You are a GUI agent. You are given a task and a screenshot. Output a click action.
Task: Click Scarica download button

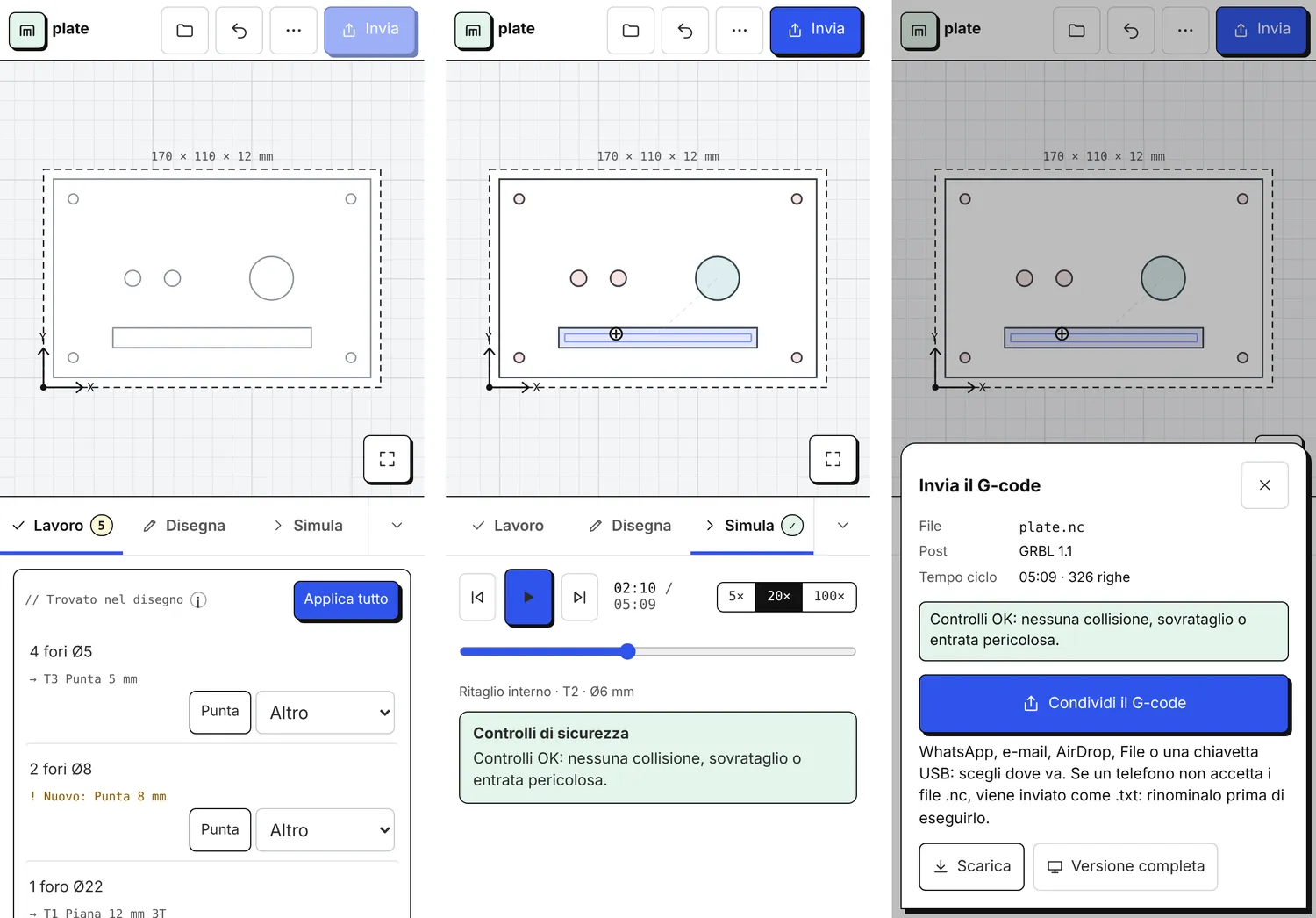coord(971,866)
